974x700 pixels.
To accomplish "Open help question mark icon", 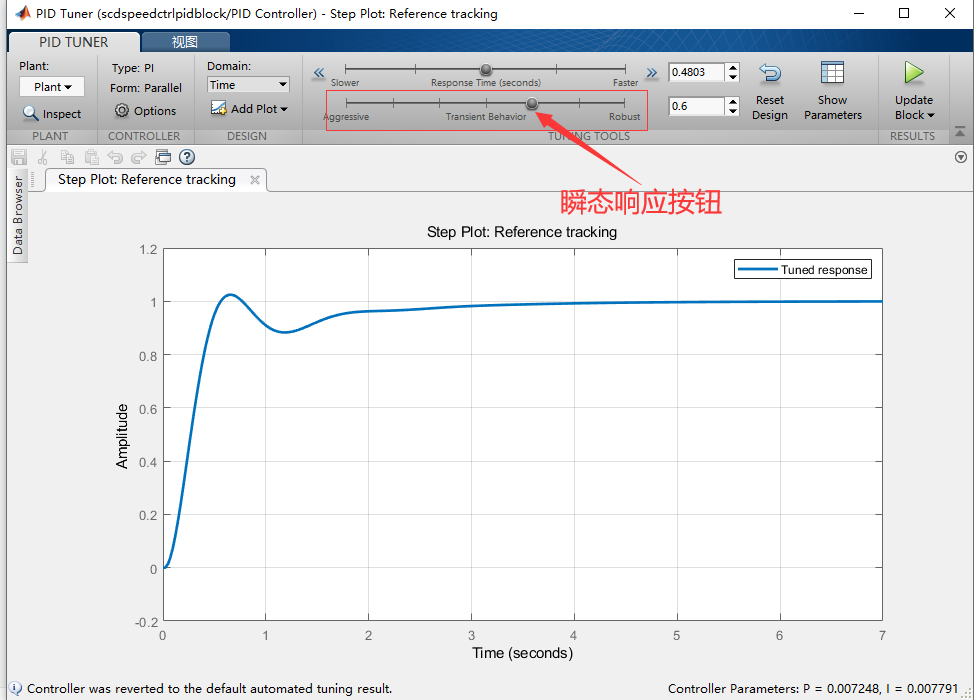I will [187, 157].
